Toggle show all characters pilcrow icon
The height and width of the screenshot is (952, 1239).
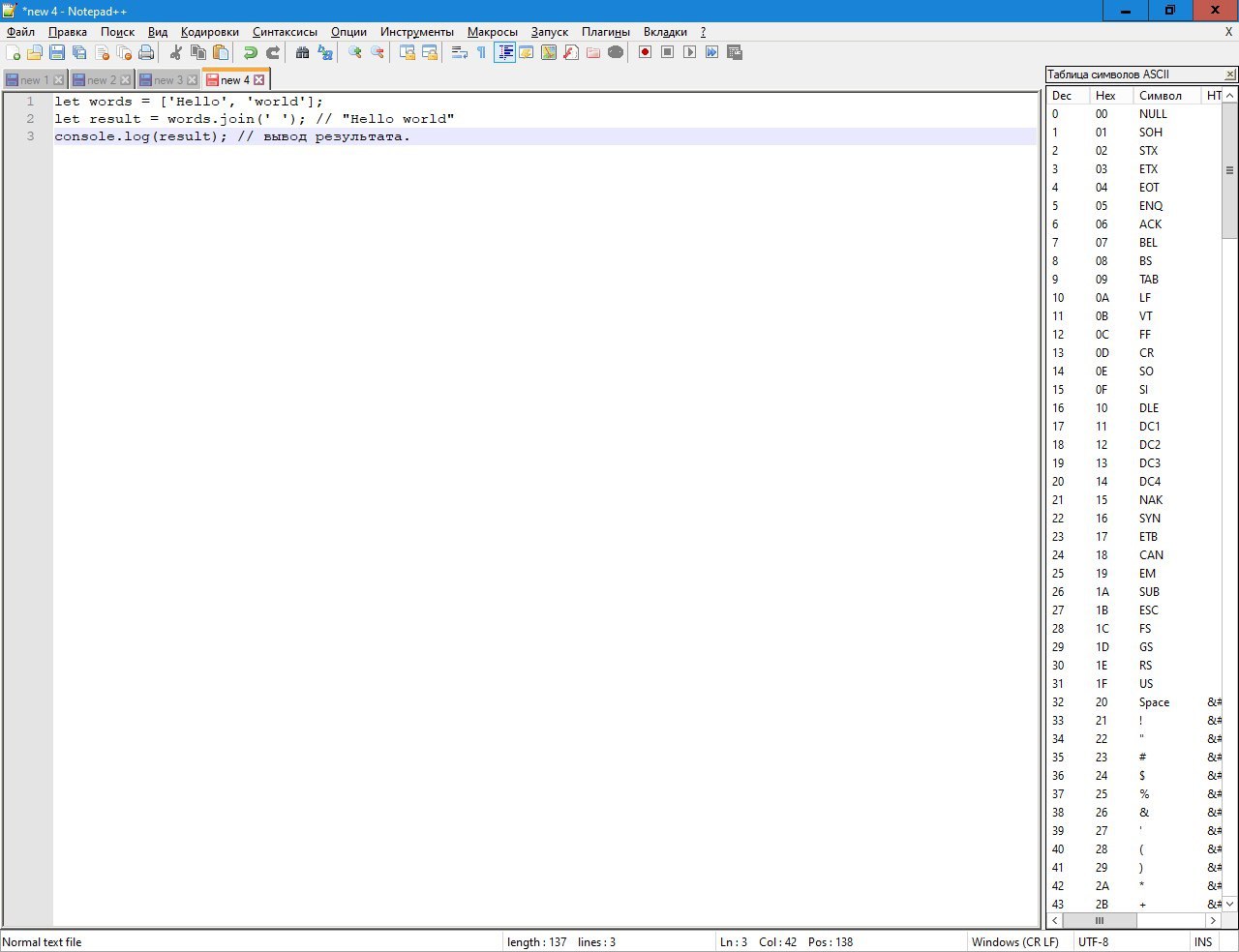click(x=481, y=52)
